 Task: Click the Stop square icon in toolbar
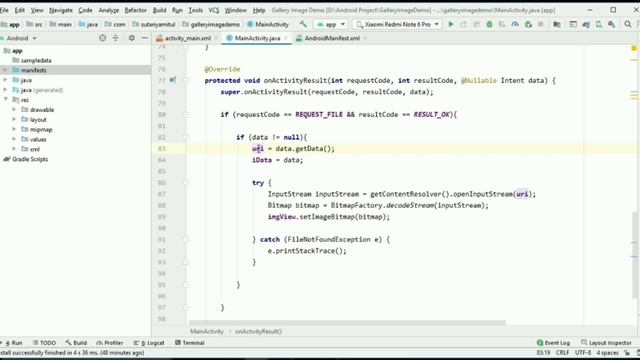[x=541, y=24]
